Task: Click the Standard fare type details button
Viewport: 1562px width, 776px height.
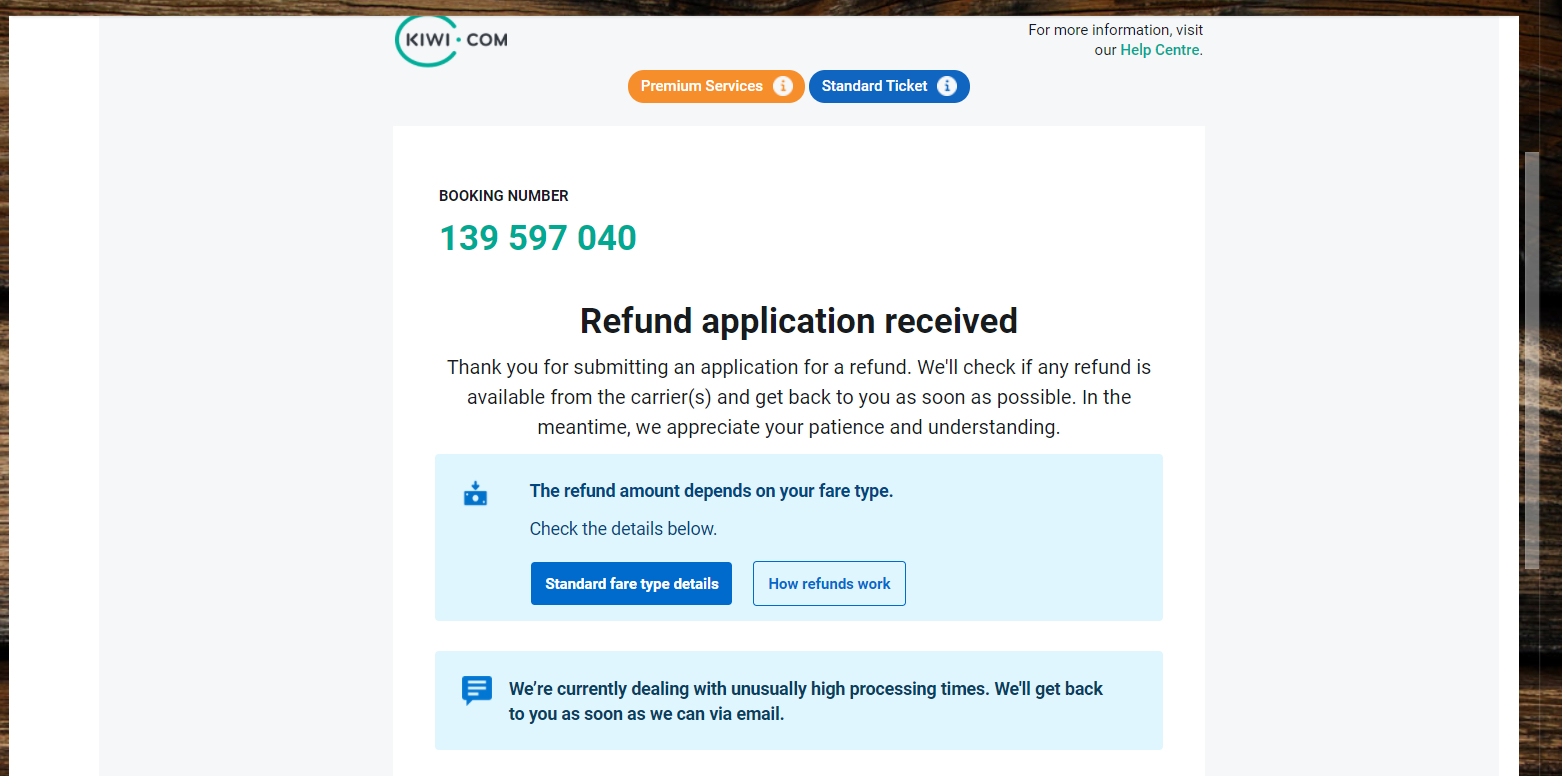Action: pyautogui.click(x=631, y=583)
